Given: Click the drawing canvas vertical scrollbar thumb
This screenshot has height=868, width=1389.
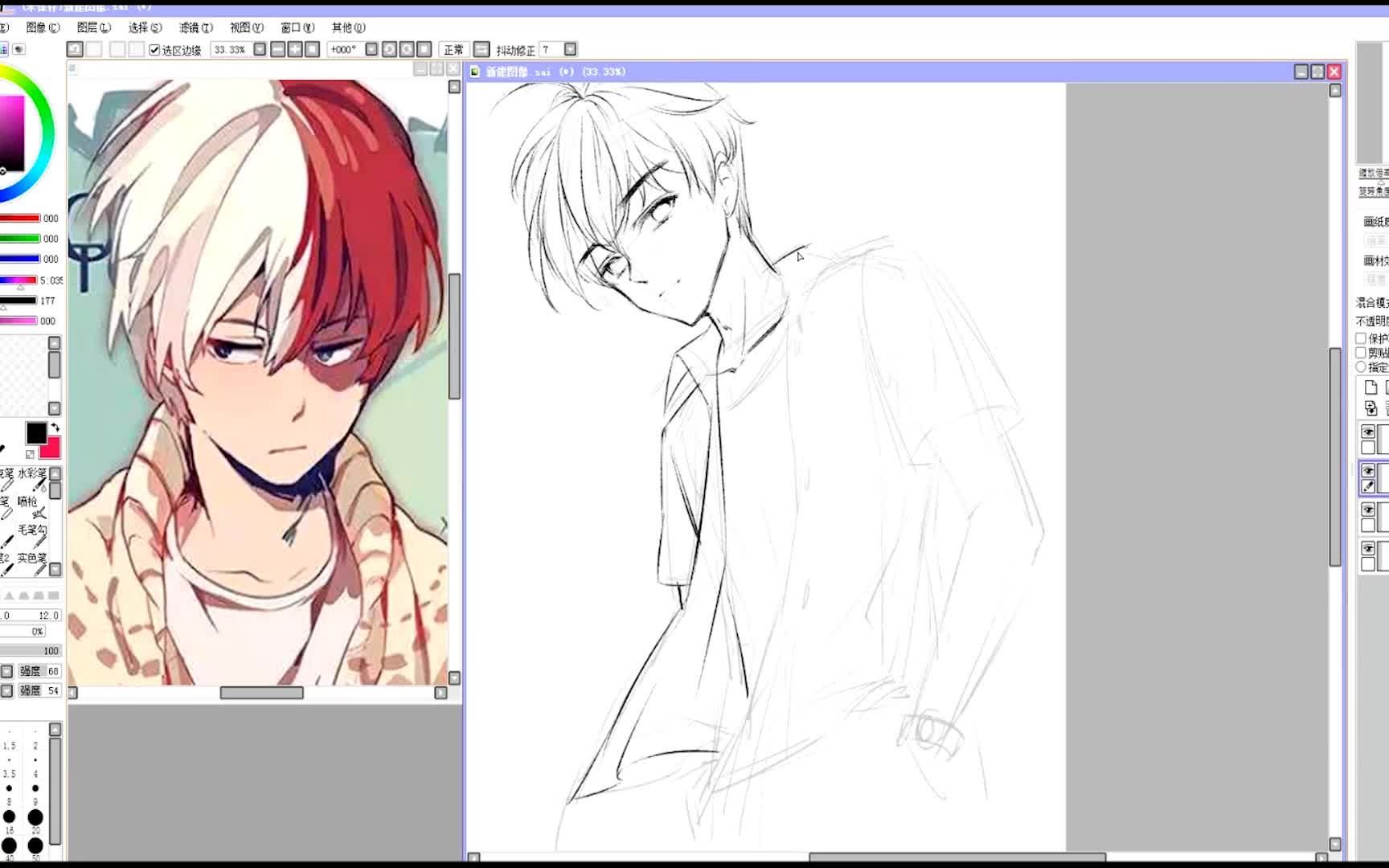Looking at the screenshot, I should click(1335, 457).
